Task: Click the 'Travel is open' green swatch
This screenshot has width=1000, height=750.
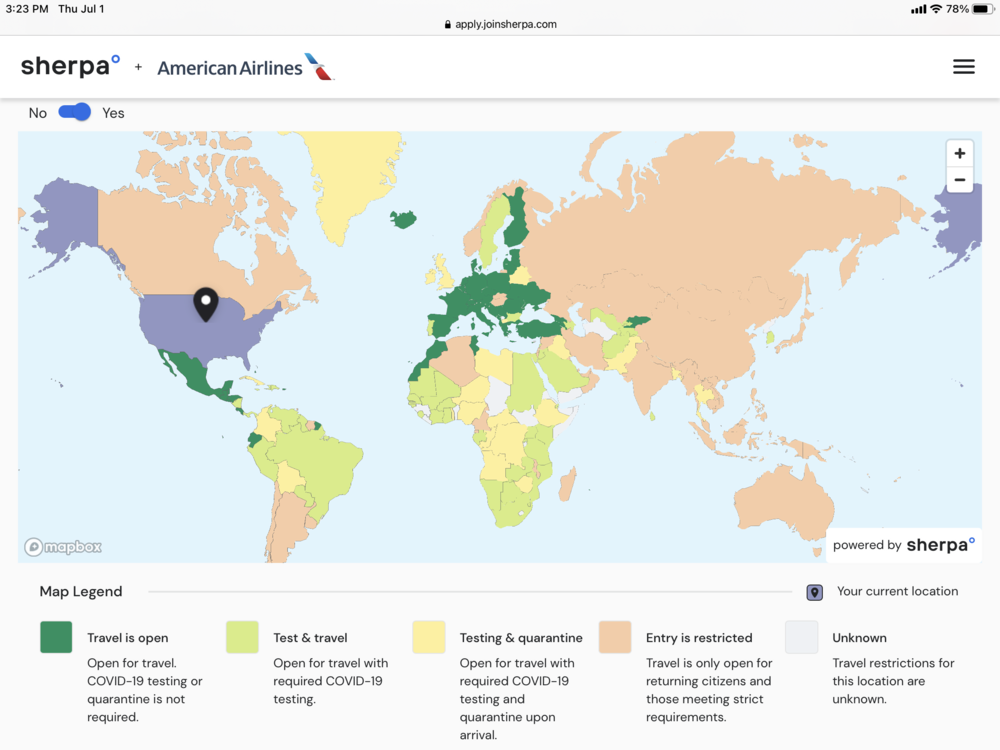Action: tap(56, 637)
